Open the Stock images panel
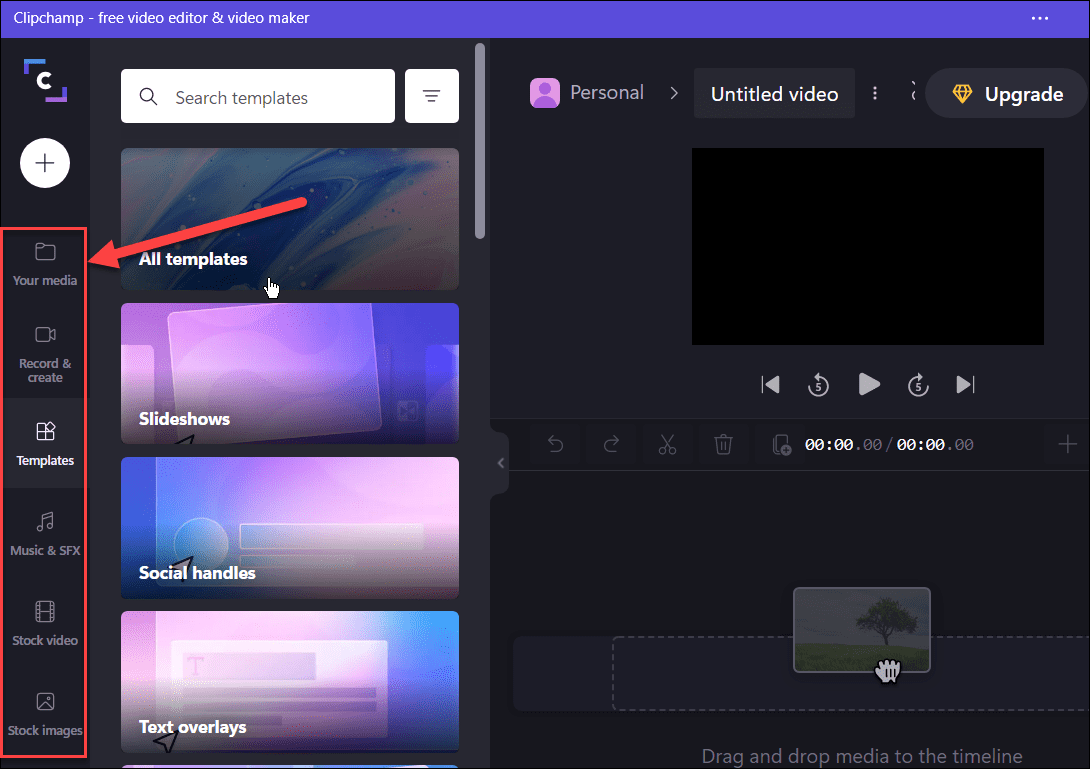This screenshot has height=769, width=1090. point(44,713)
